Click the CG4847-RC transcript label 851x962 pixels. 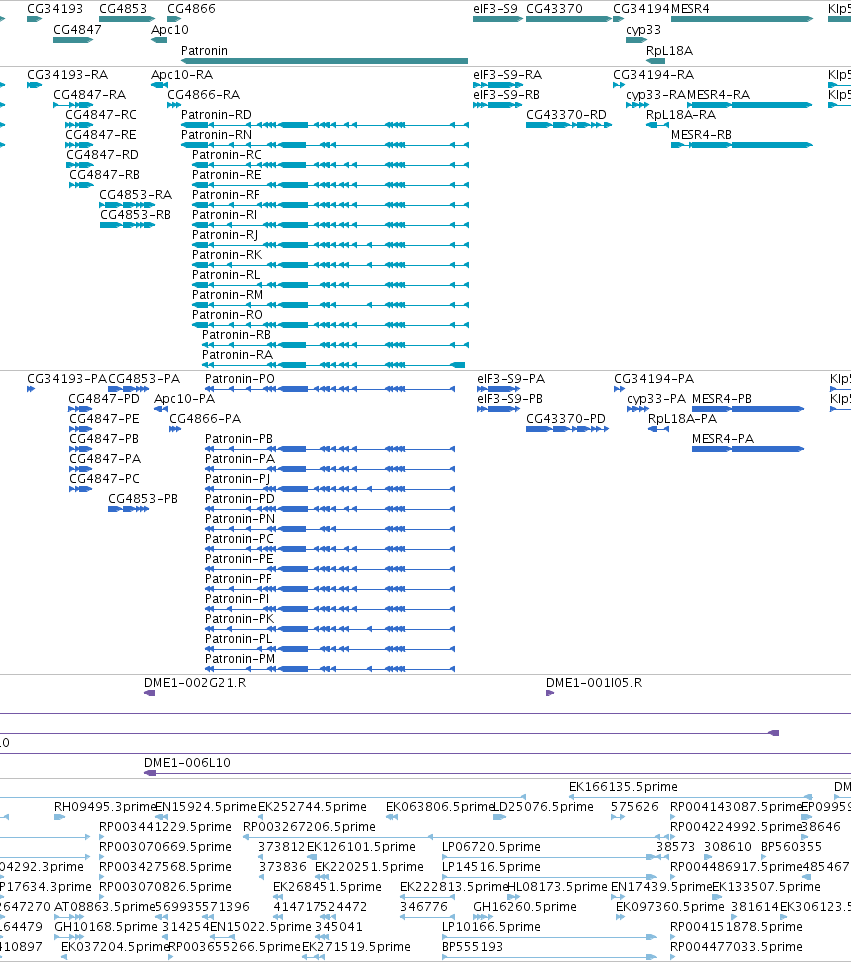[101, 115]
